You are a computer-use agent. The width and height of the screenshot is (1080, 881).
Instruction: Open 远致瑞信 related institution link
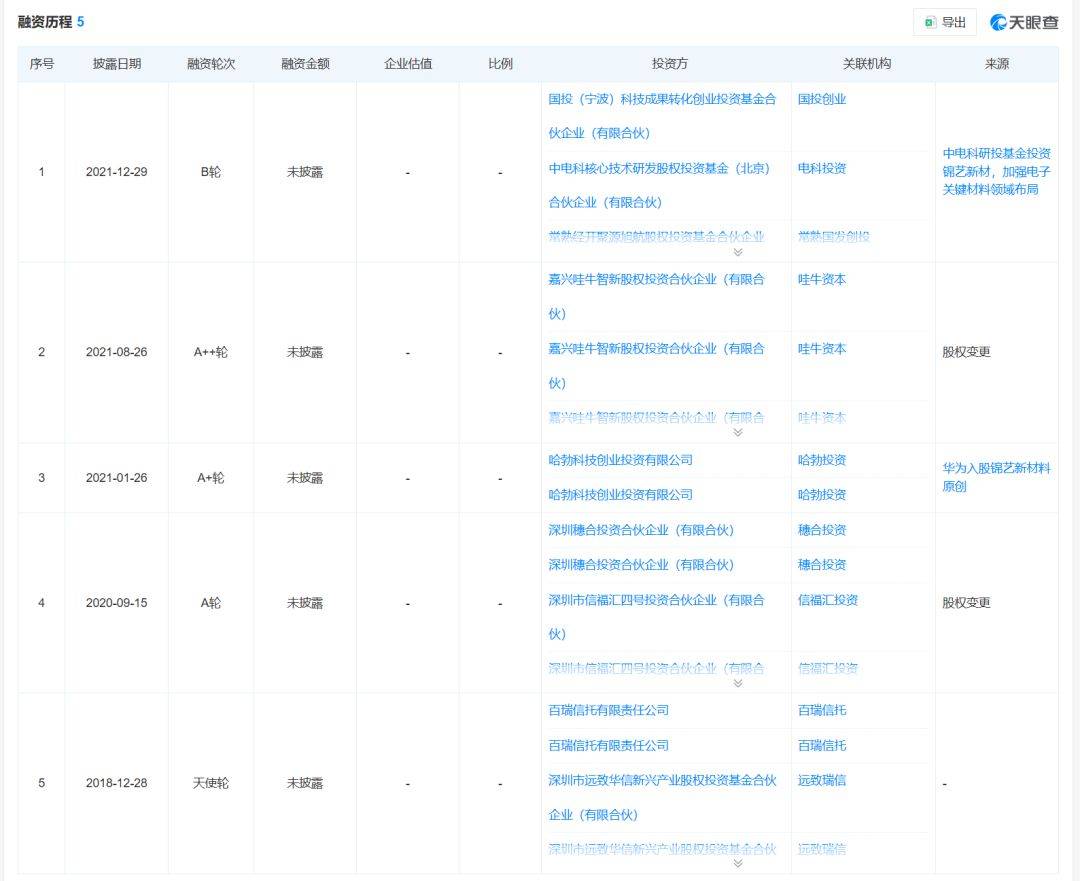click(x=821, y=779)
